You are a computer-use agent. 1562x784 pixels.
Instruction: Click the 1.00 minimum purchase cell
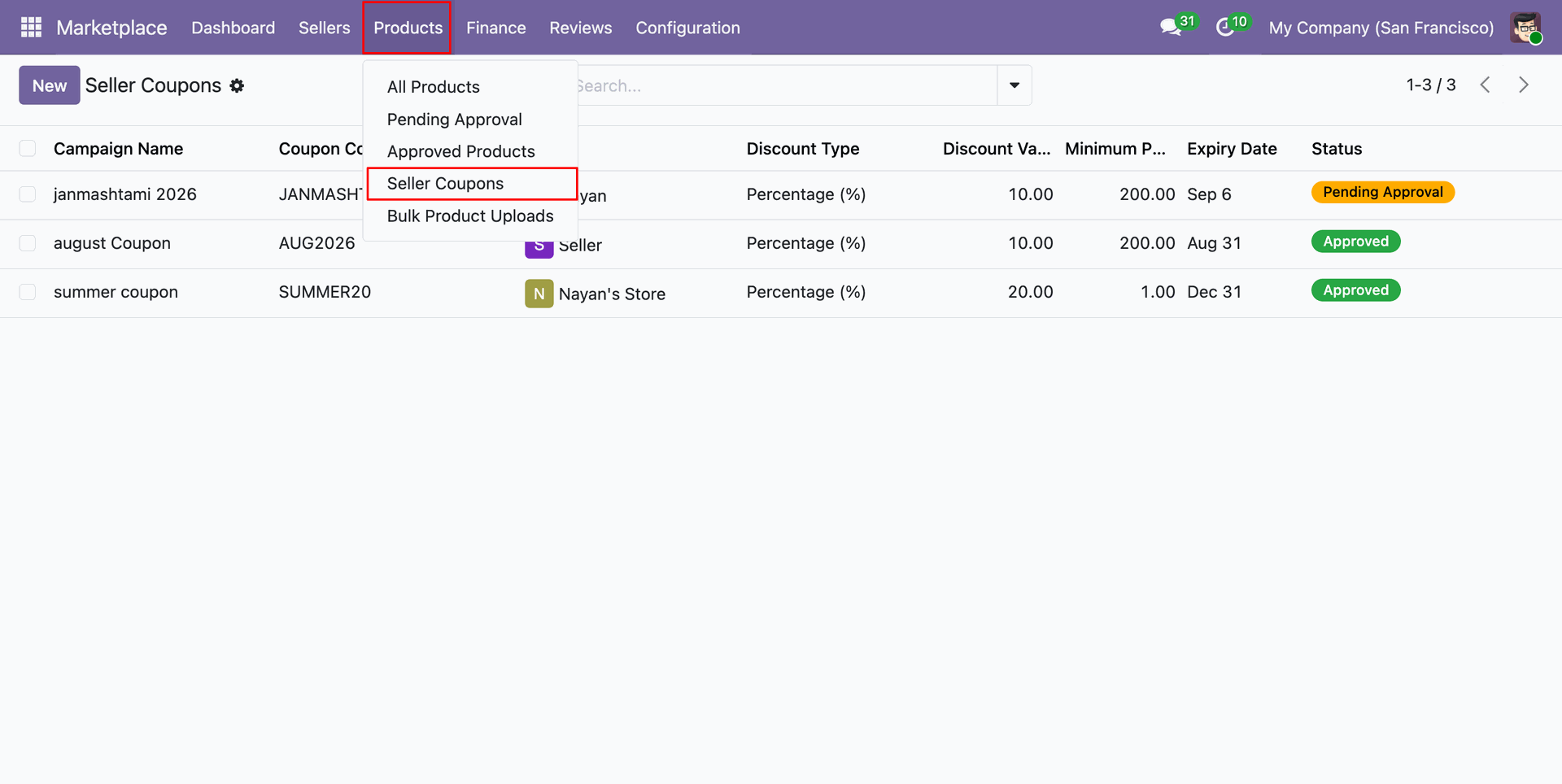click(1158, 292)
